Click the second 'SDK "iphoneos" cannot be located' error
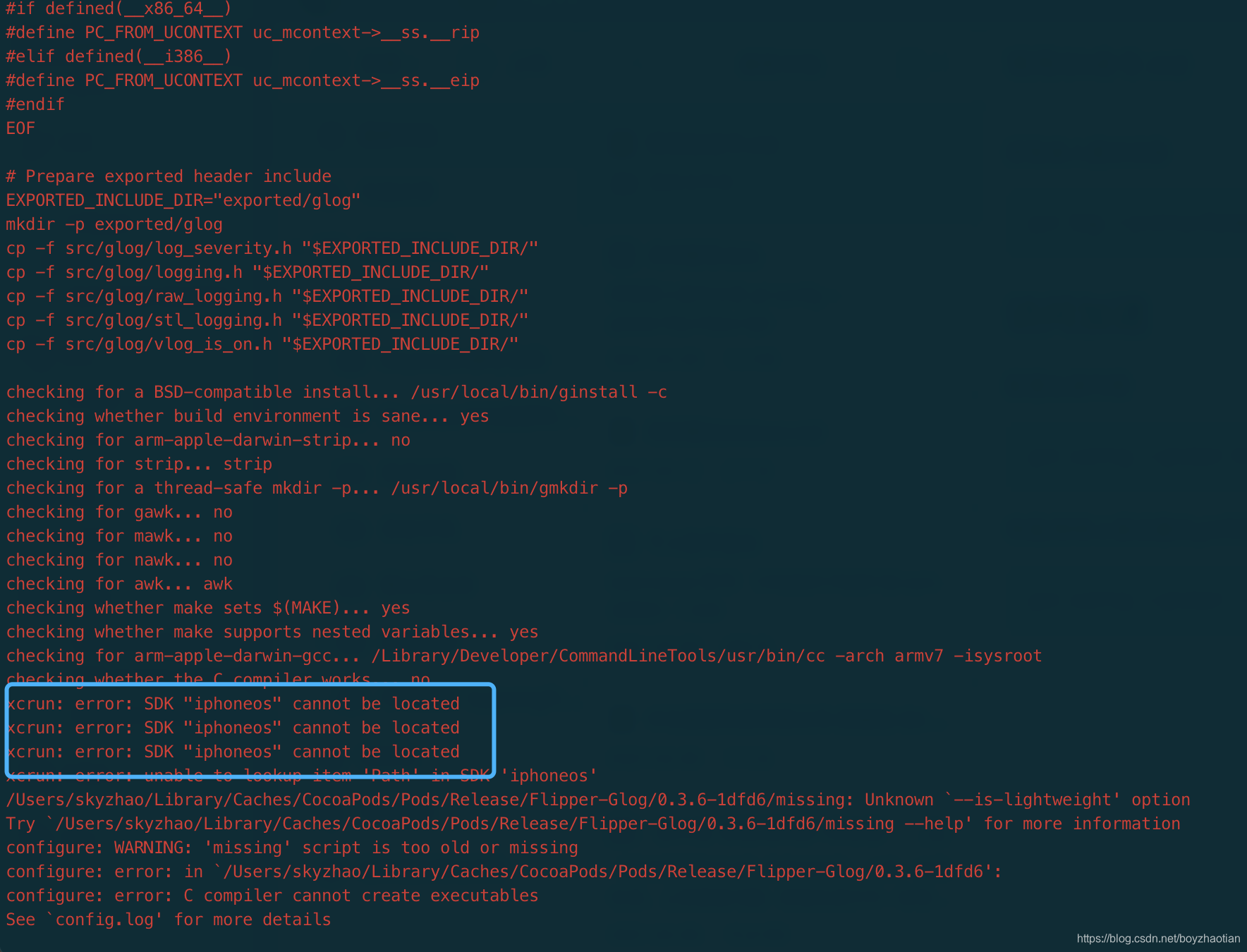This screenshot has height=952, width=1247. 233,728
